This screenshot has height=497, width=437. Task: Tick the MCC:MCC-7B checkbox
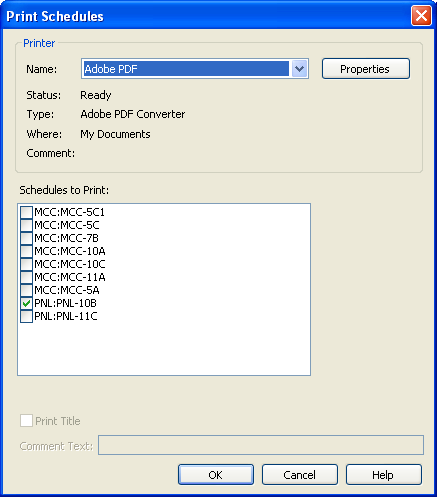26,238
